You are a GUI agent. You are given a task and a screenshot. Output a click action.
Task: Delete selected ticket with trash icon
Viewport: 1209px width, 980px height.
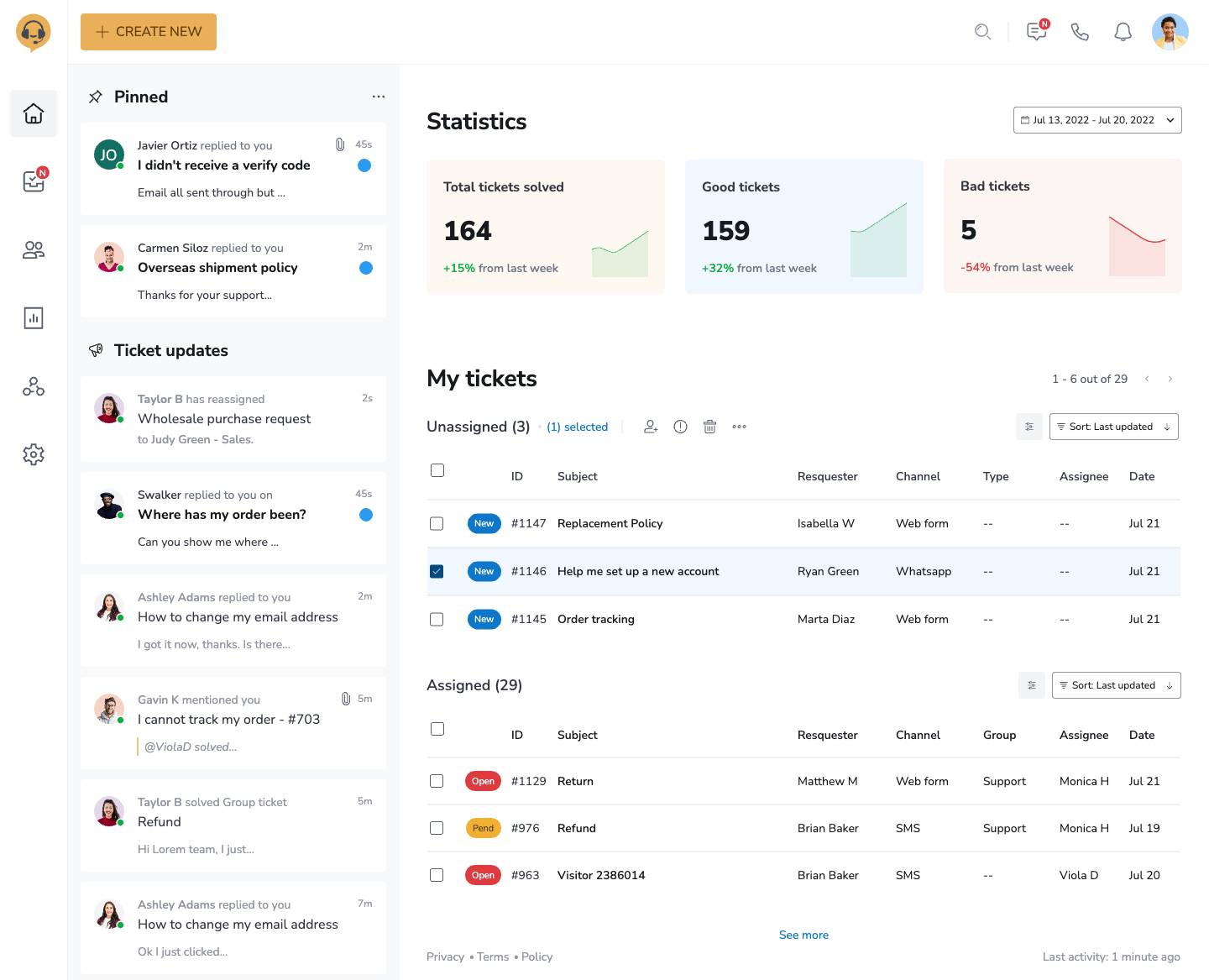point(709,427)
